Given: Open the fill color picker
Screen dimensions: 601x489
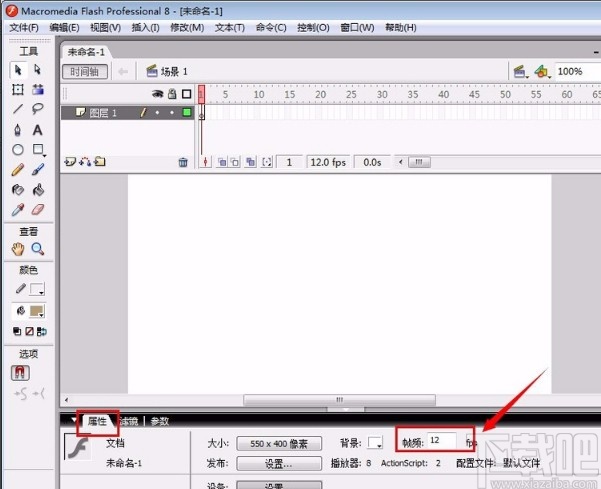Looking at the screenshot, I should coord(38,312).
